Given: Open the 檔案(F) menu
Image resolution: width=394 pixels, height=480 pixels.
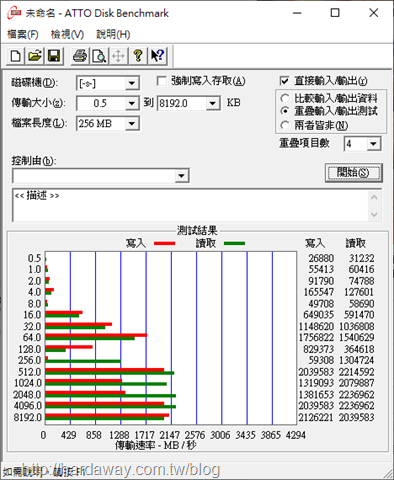Looking at the screenshot, I should point(23,34).
